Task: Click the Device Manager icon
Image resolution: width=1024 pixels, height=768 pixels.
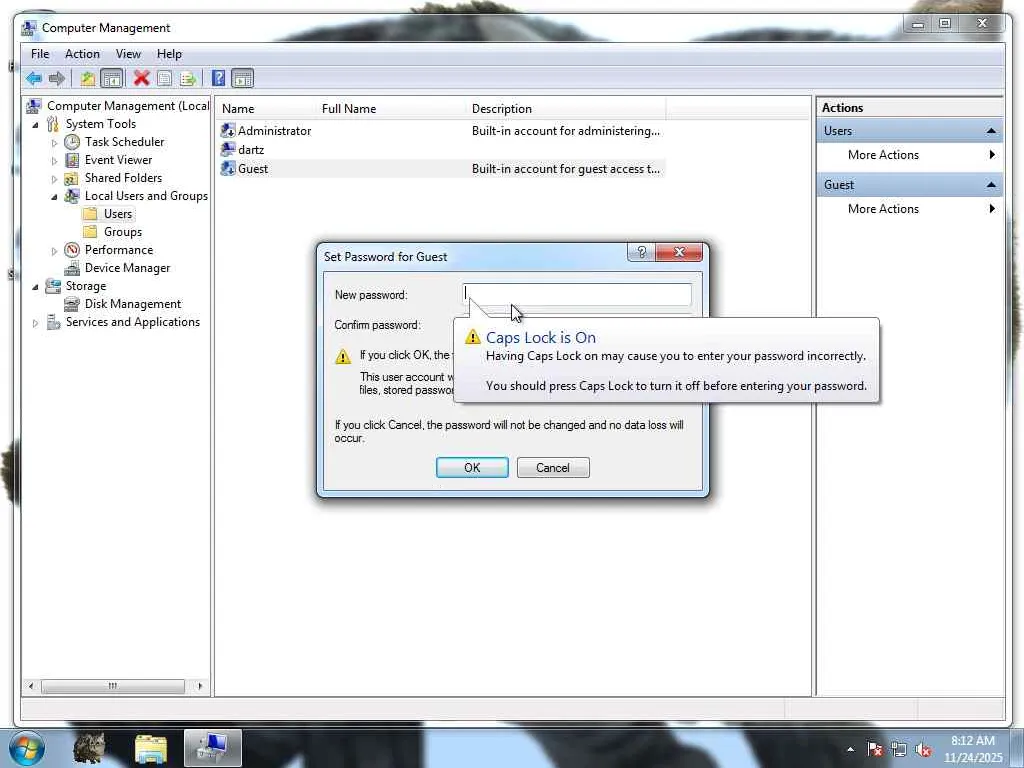Action: click(x=72, y=268)
